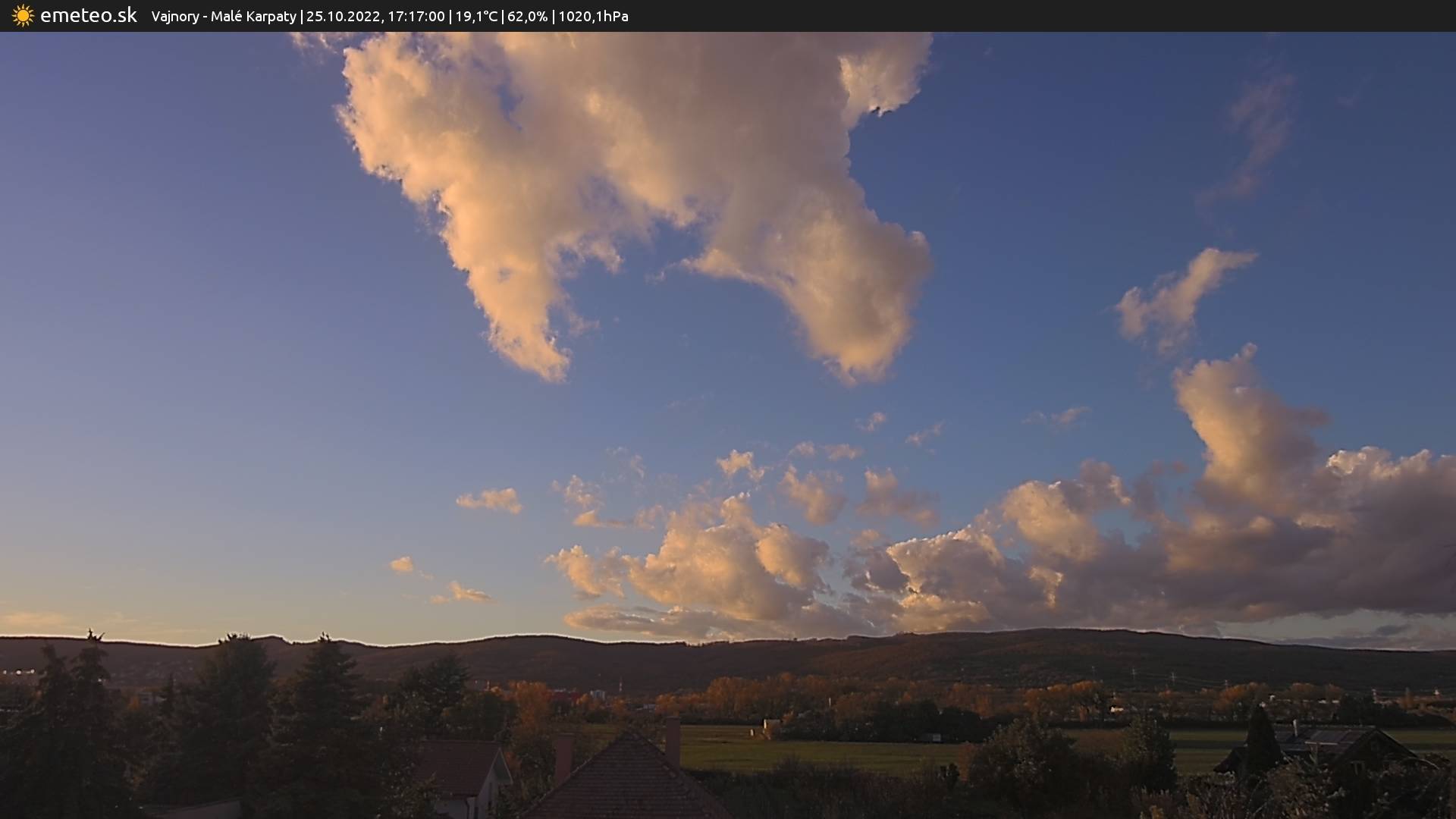
Task: Click the 19,1°C temperature reading
Action: pos(476,16)
